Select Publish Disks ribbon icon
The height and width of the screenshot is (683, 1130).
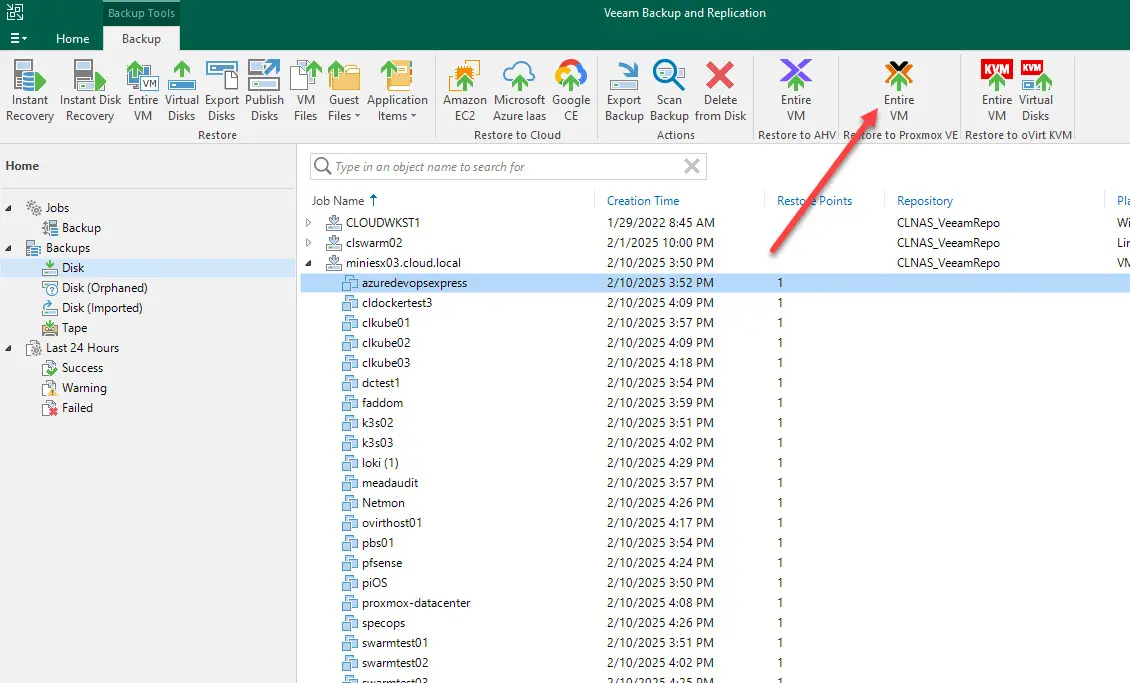pos(264,90)
